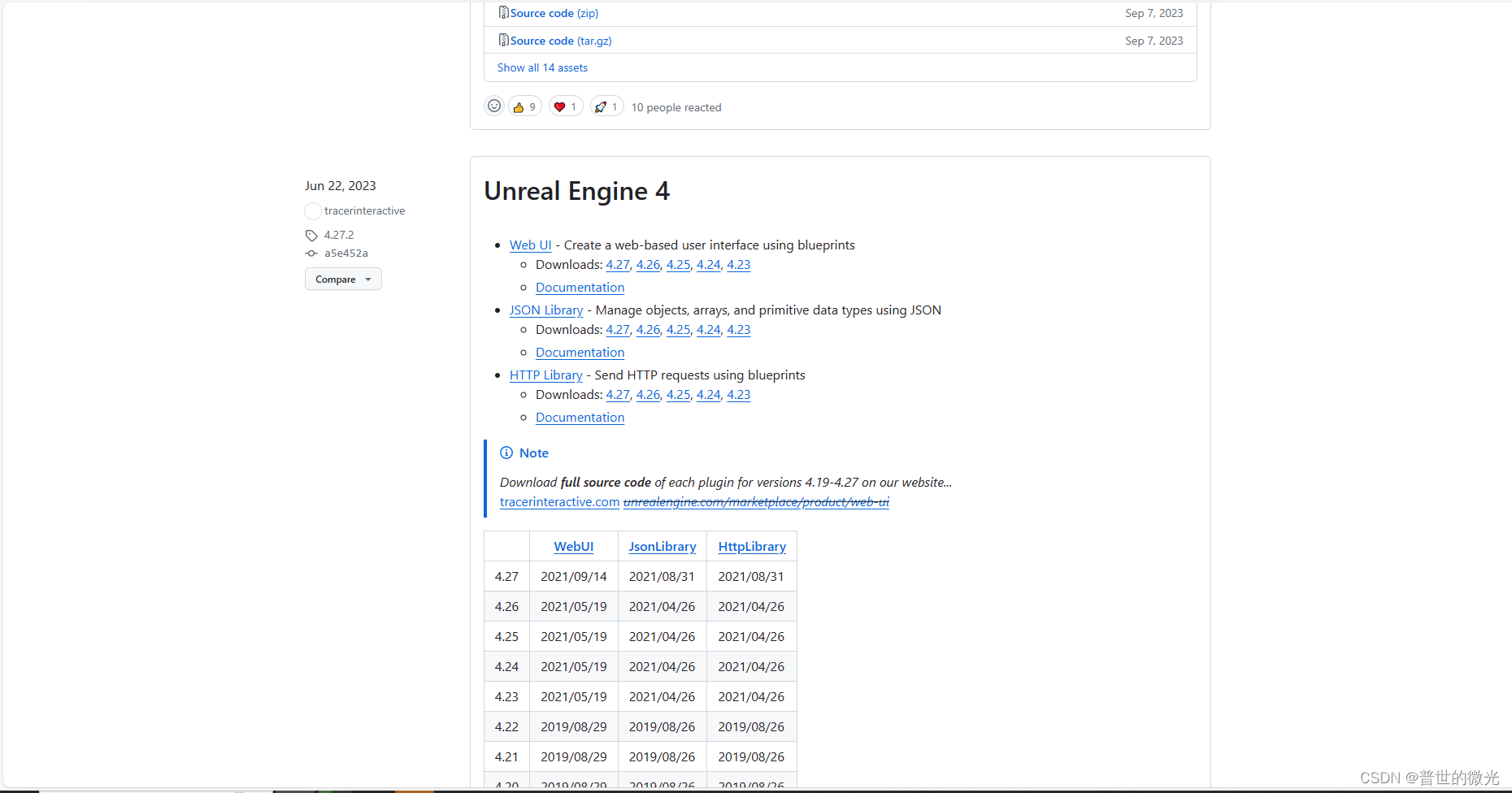Select the 4.27 version row label
This screenshot has width=1512, height=793.
pyautogui.click(x=506, y=576)
